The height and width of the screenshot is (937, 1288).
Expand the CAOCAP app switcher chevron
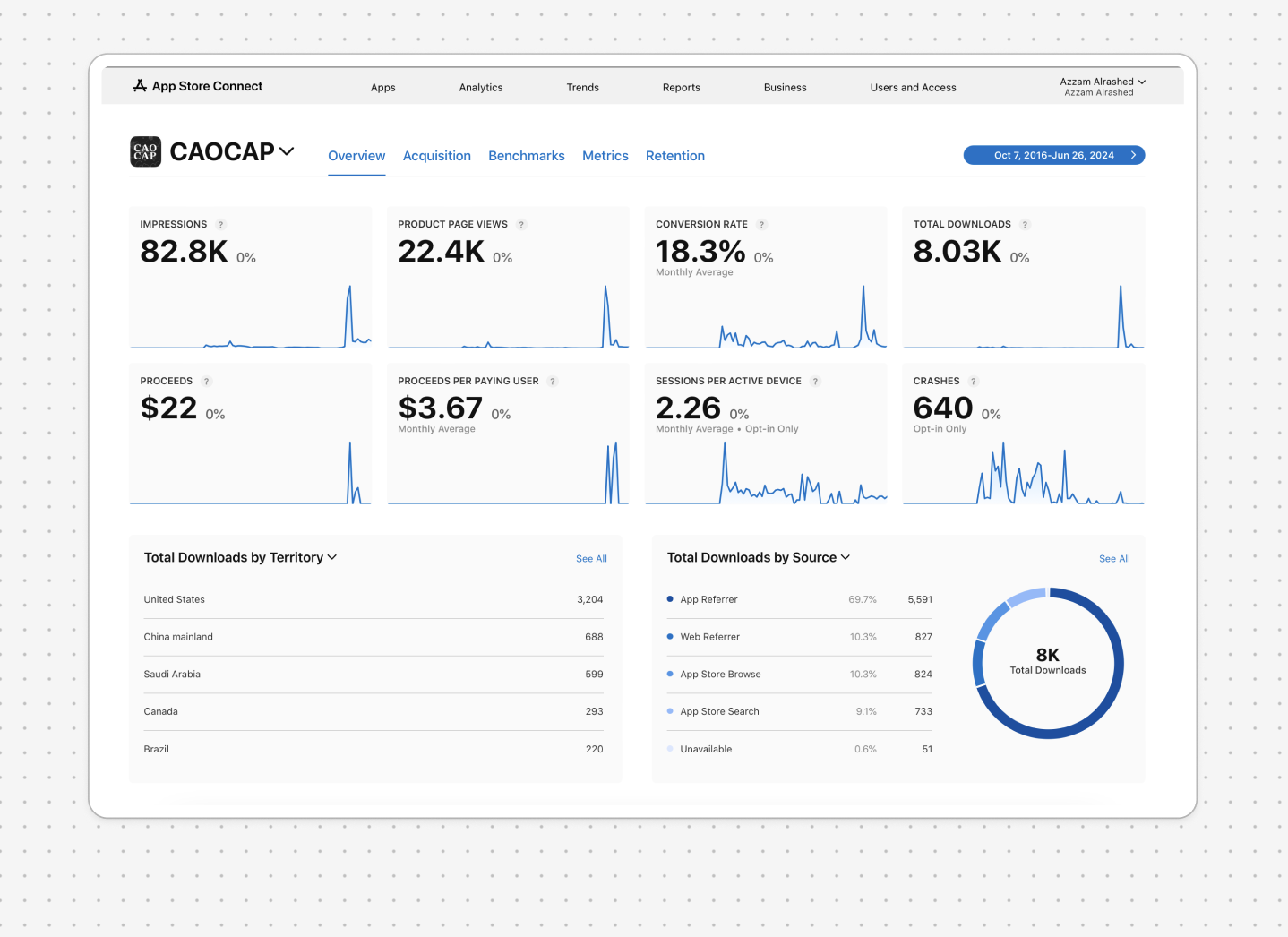[x=287, y=151]
